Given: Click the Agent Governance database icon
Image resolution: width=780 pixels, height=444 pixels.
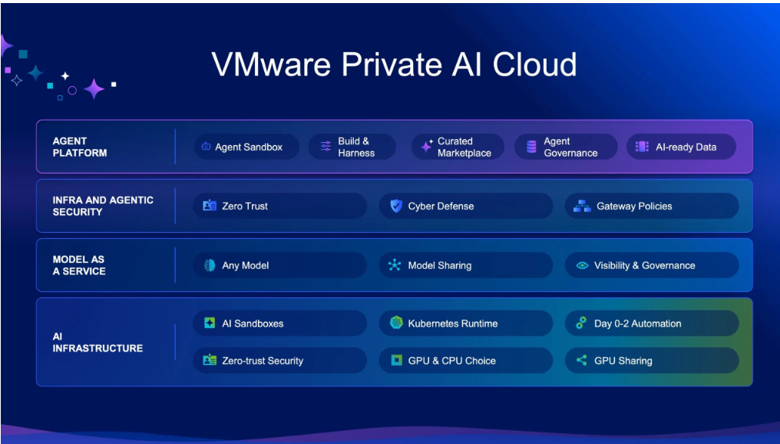Looking at the screenshot, I should point(531,147).
